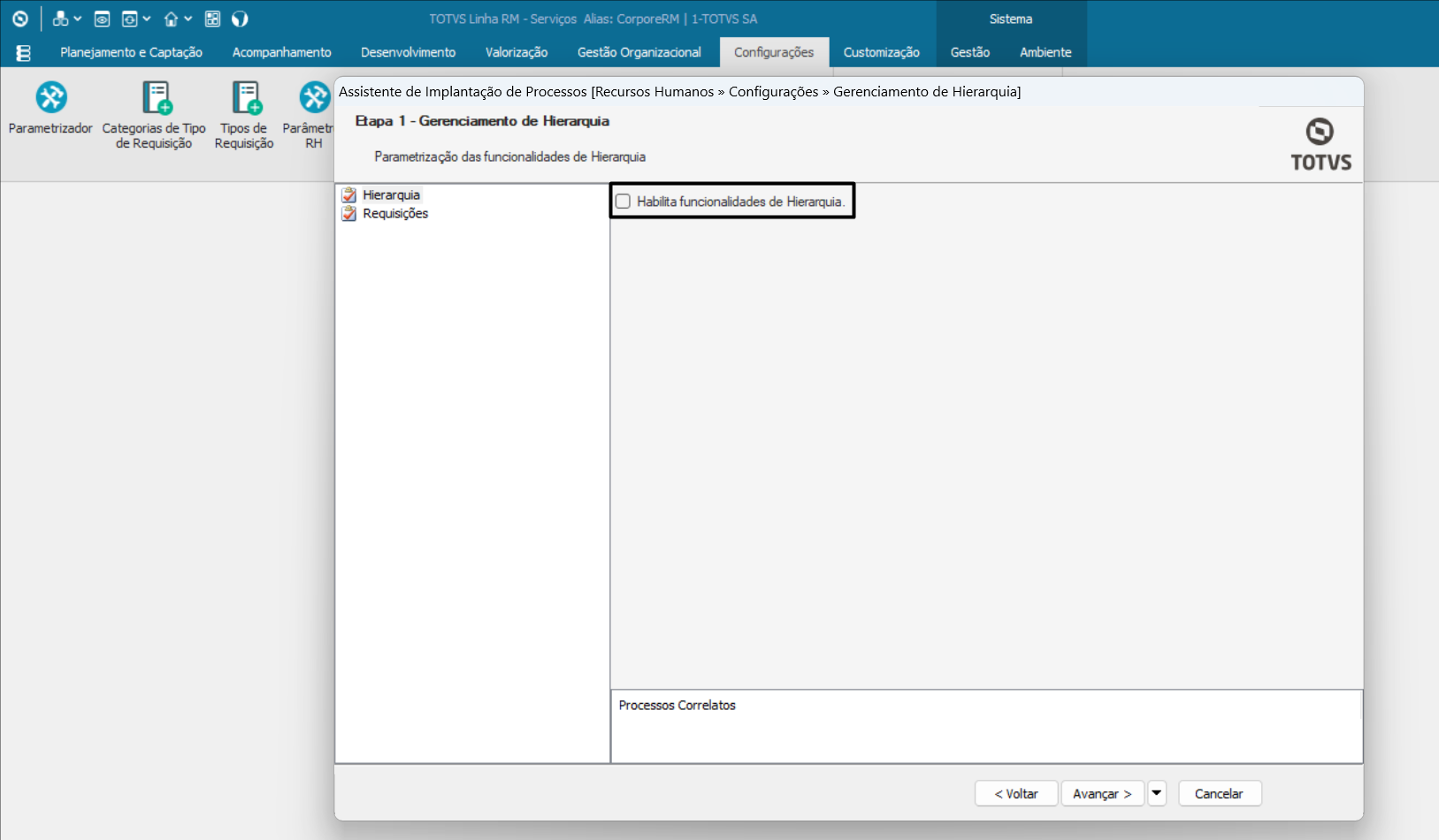Click the eye view icon in title bar
1439x840 pixels.
tap(102, 19)
